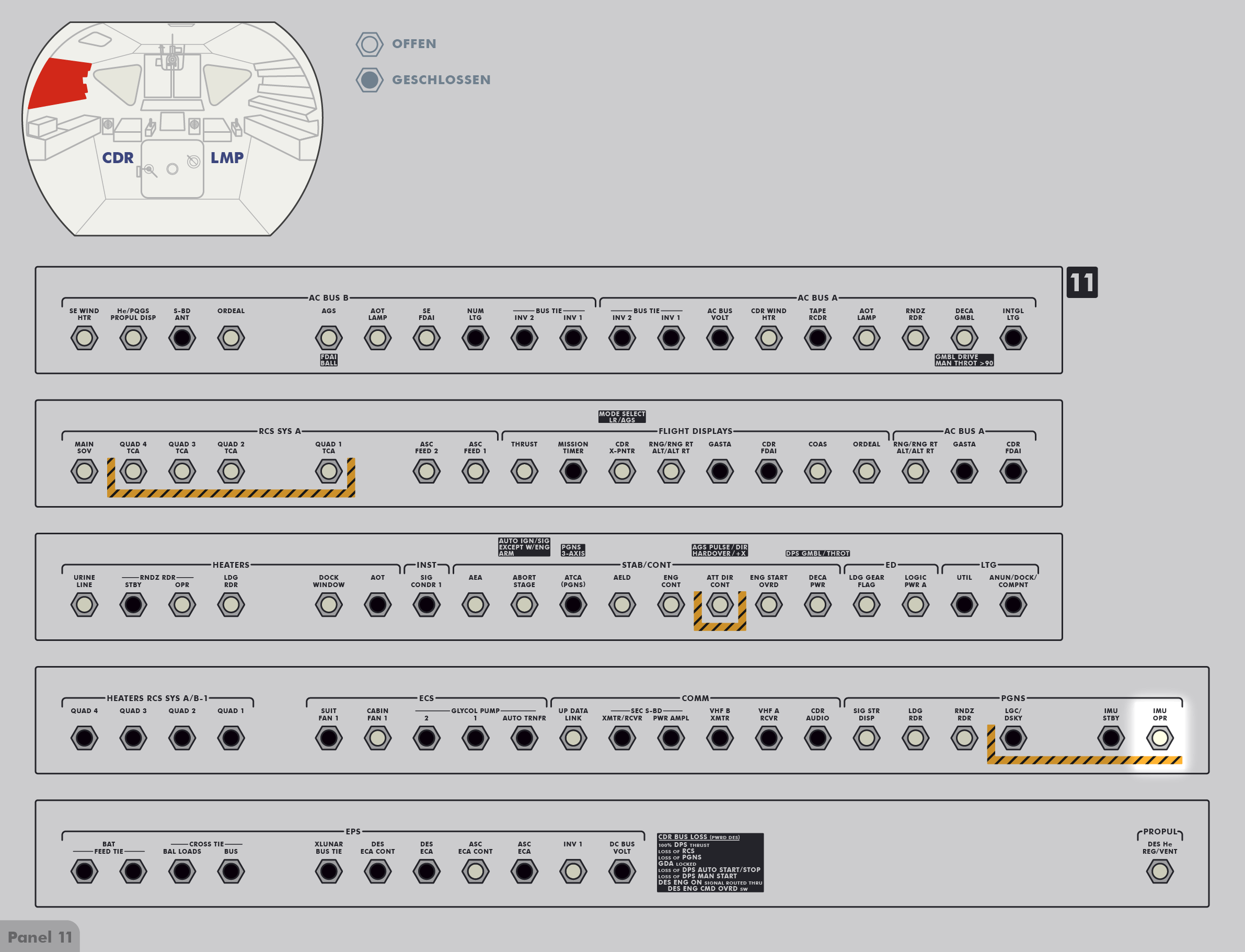
Task: Click the URINE LINE heater breaker
Action: 84,605
